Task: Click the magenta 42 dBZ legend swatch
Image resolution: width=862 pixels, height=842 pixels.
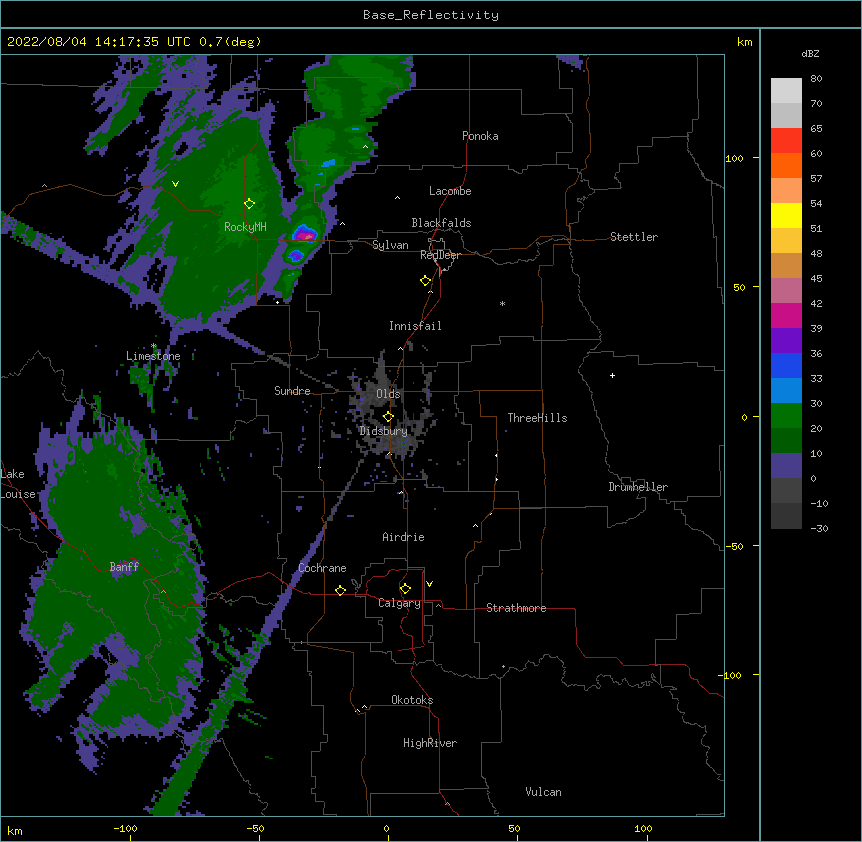Action: 786,315
